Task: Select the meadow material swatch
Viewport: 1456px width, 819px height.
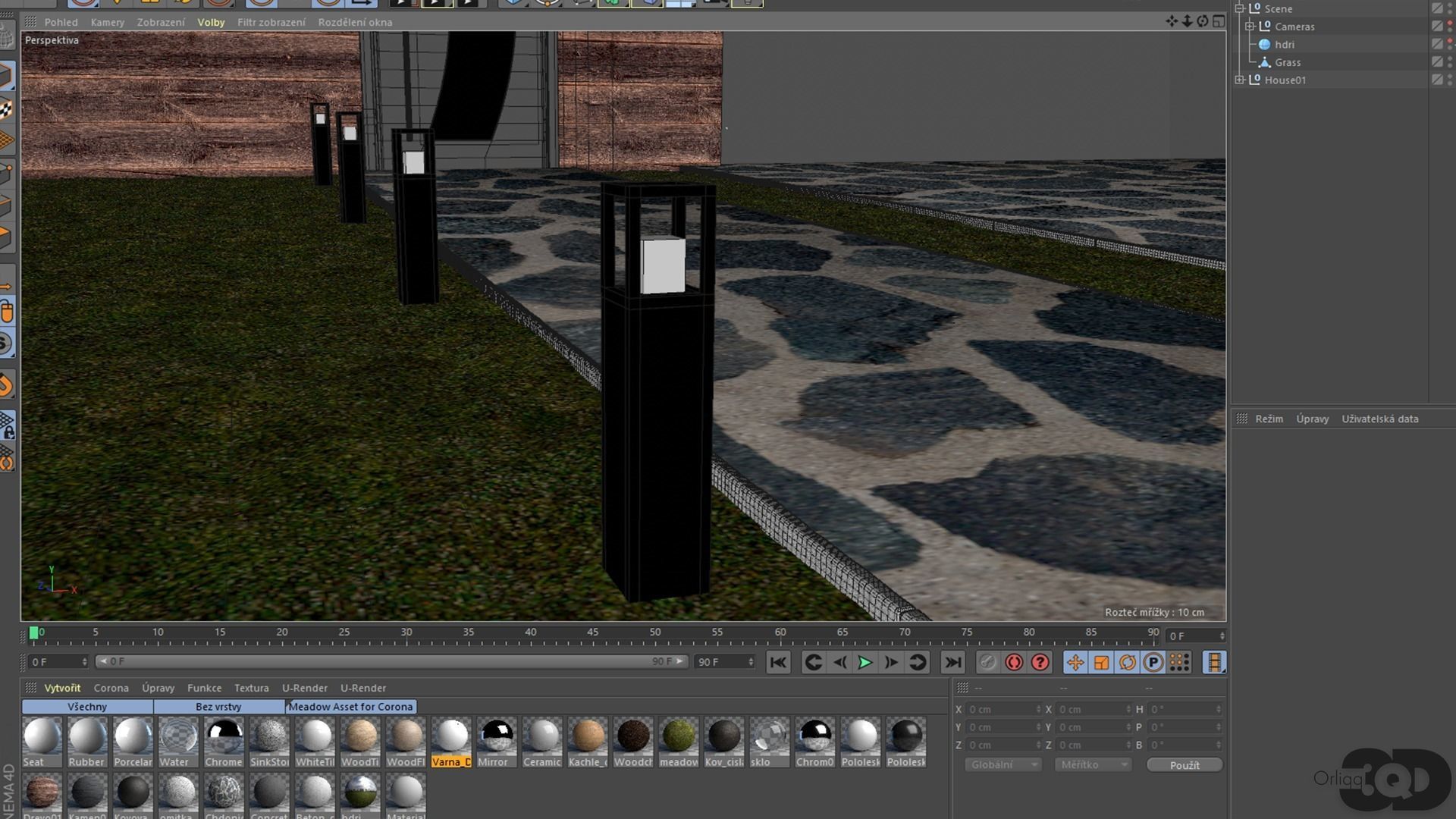Action: (678, 736)
